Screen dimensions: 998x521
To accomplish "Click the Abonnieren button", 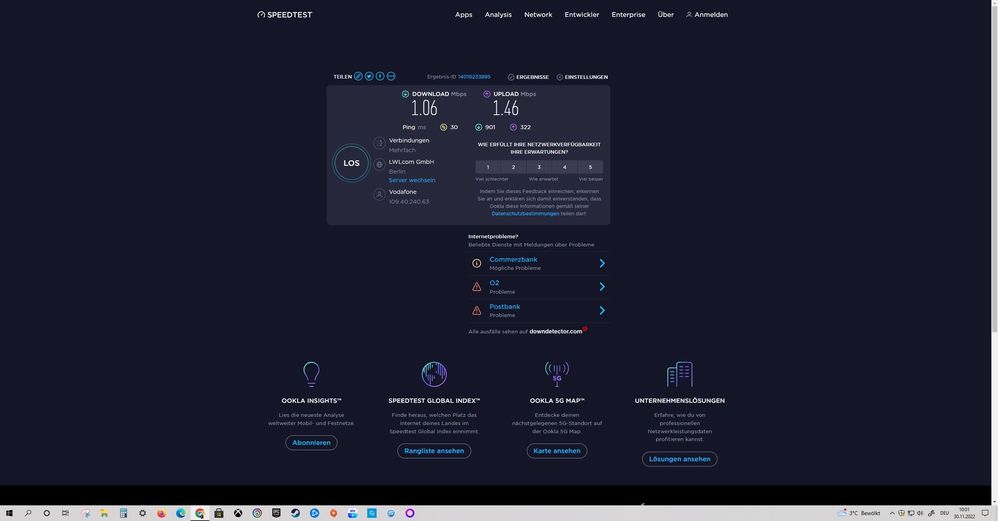I will [311, 443].
